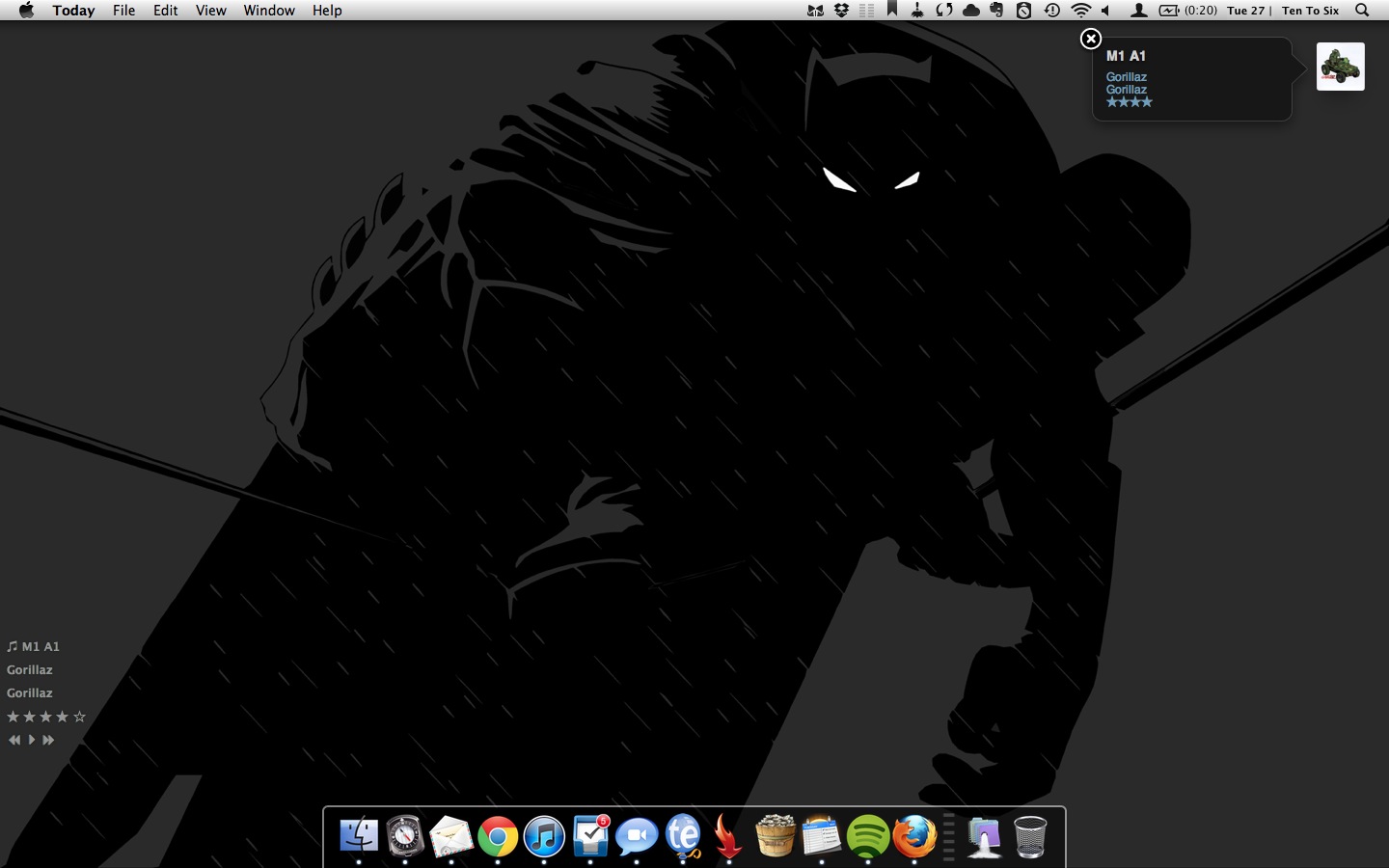
Task: Set rating to five stars in widget
Action: (80, 717)
